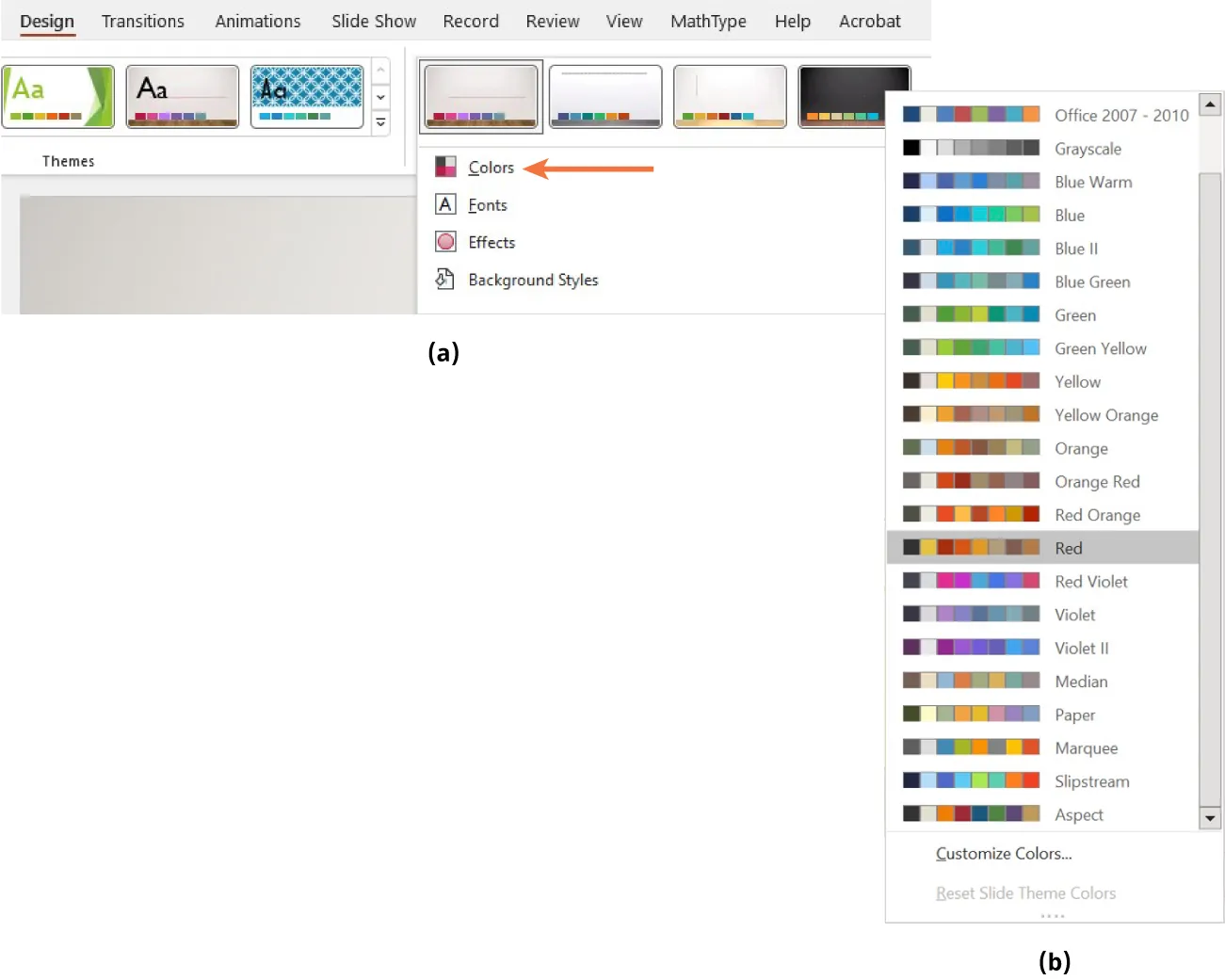
Task: Switch to the Transitions tab
Action: pyautogui.click(x=142, y=21)
